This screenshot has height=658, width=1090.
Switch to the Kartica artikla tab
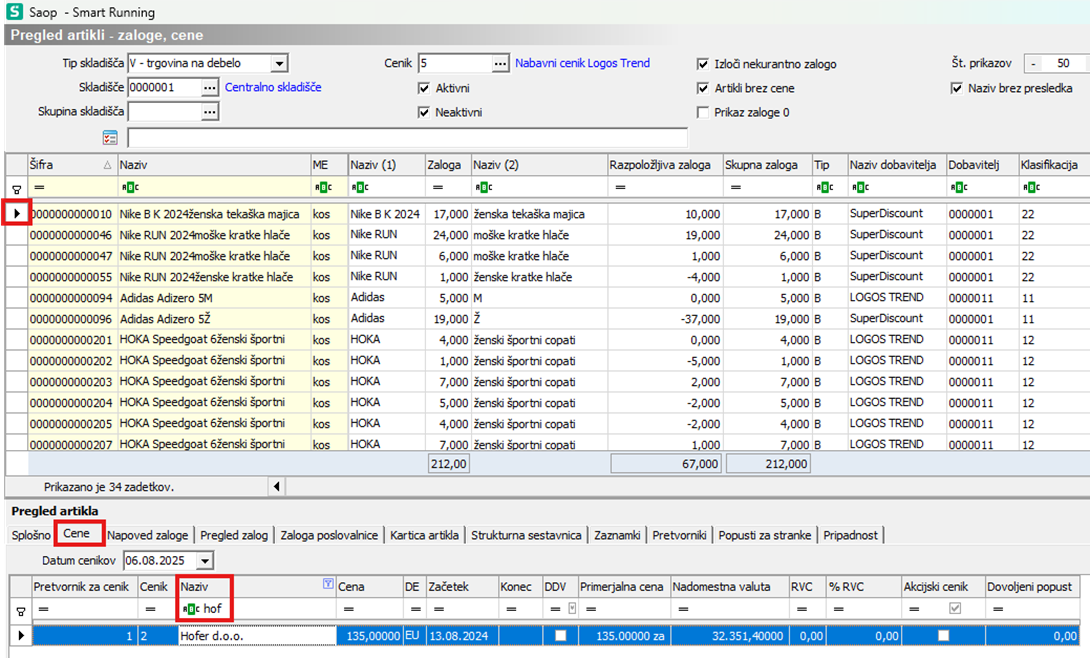pyautogui.click(x=427, y=535)
